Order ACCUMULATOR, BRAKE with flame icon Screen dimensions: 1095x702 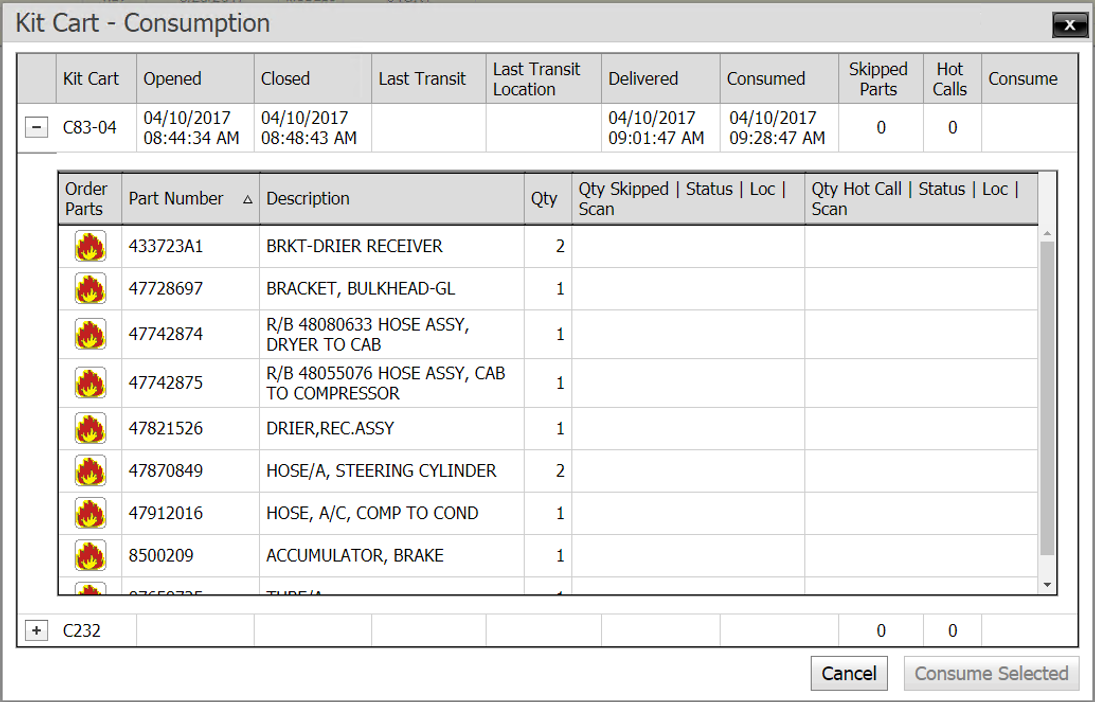(90, 555)
